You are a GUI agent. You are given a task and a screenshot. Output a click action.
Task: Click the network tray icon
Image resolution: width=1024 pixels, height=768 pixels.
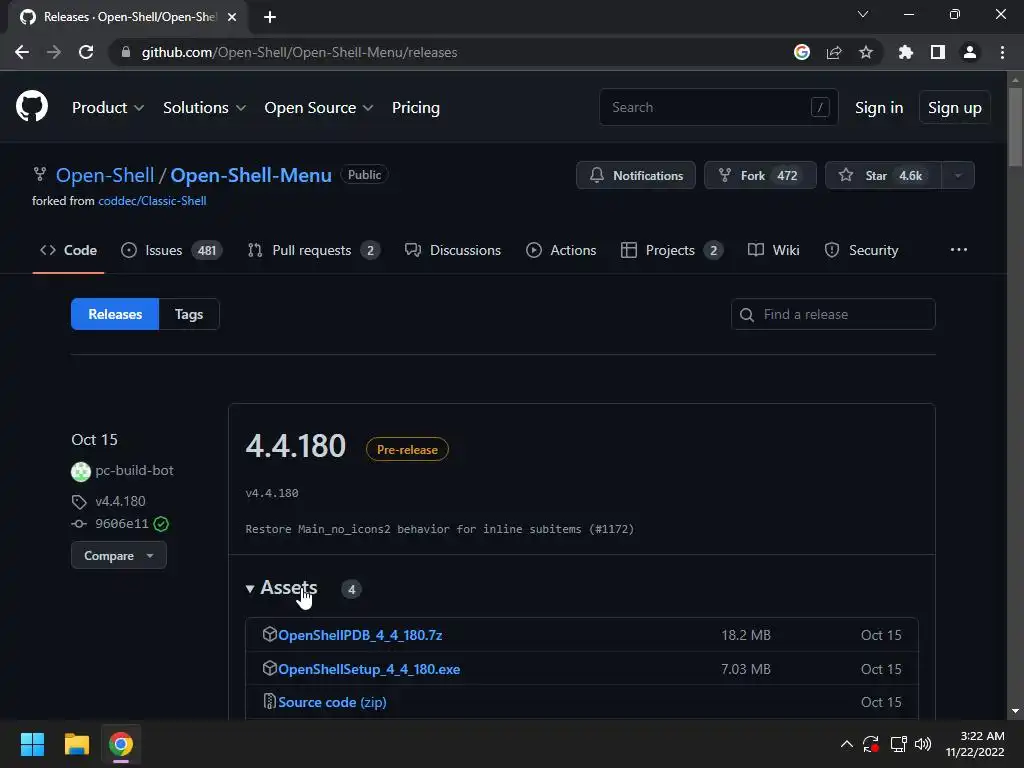(x=899, y=744)
